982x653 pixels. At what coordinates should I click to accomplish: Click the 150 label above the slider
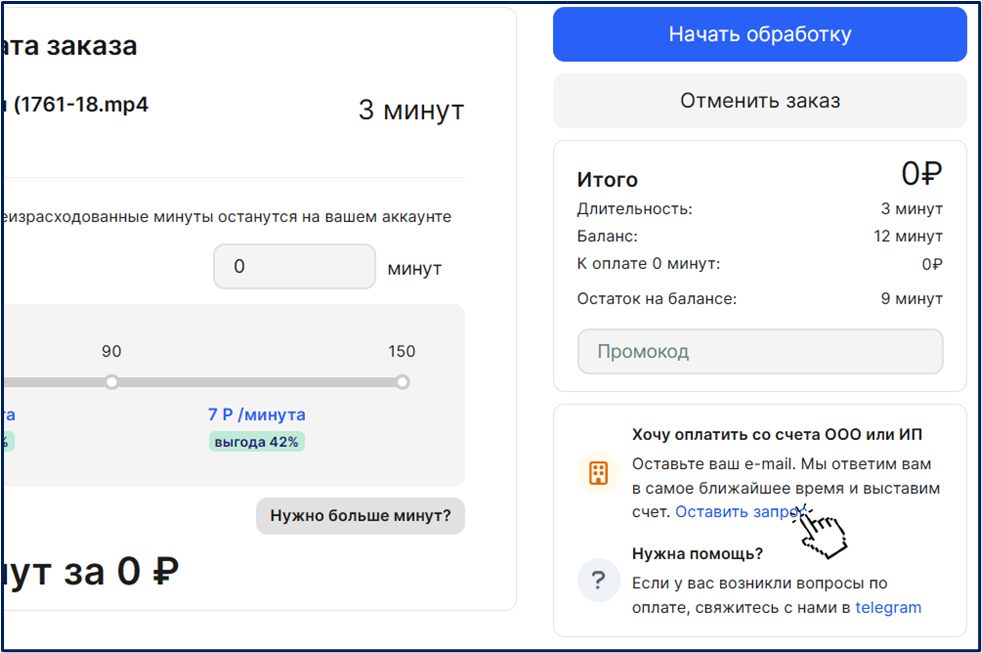coord(401,351)
